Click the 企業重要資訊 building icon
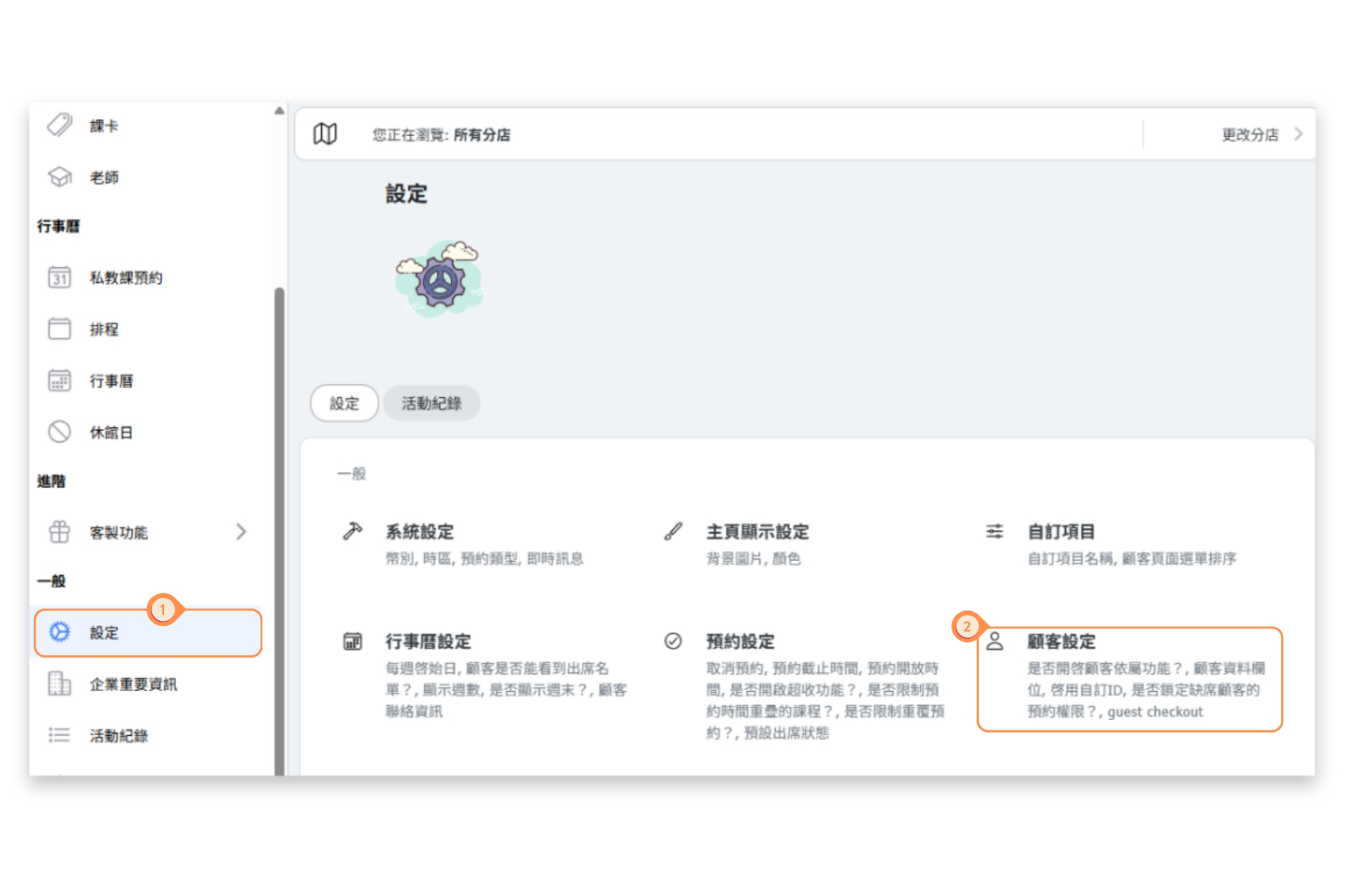The height and width of the screenshot is (896, 1345). (59, 683)
